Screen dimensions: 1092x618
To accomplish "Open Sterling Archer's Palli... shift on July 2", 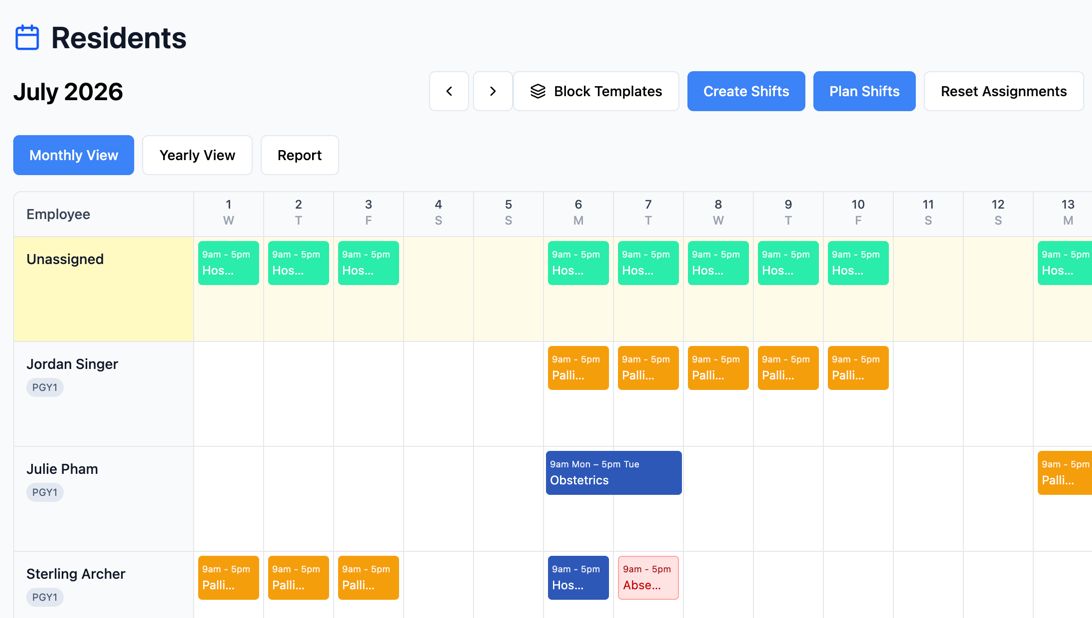I will [299, 578].
